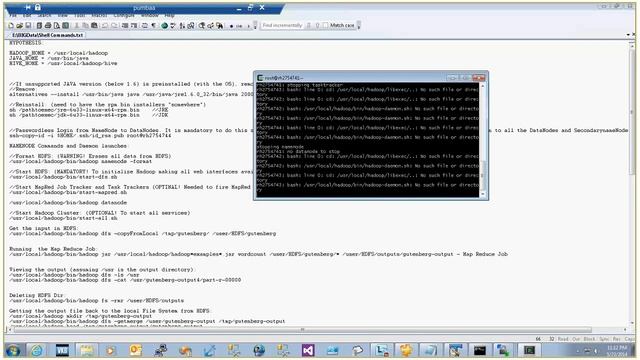Click the Print Preview page icon

click(56, 25)
